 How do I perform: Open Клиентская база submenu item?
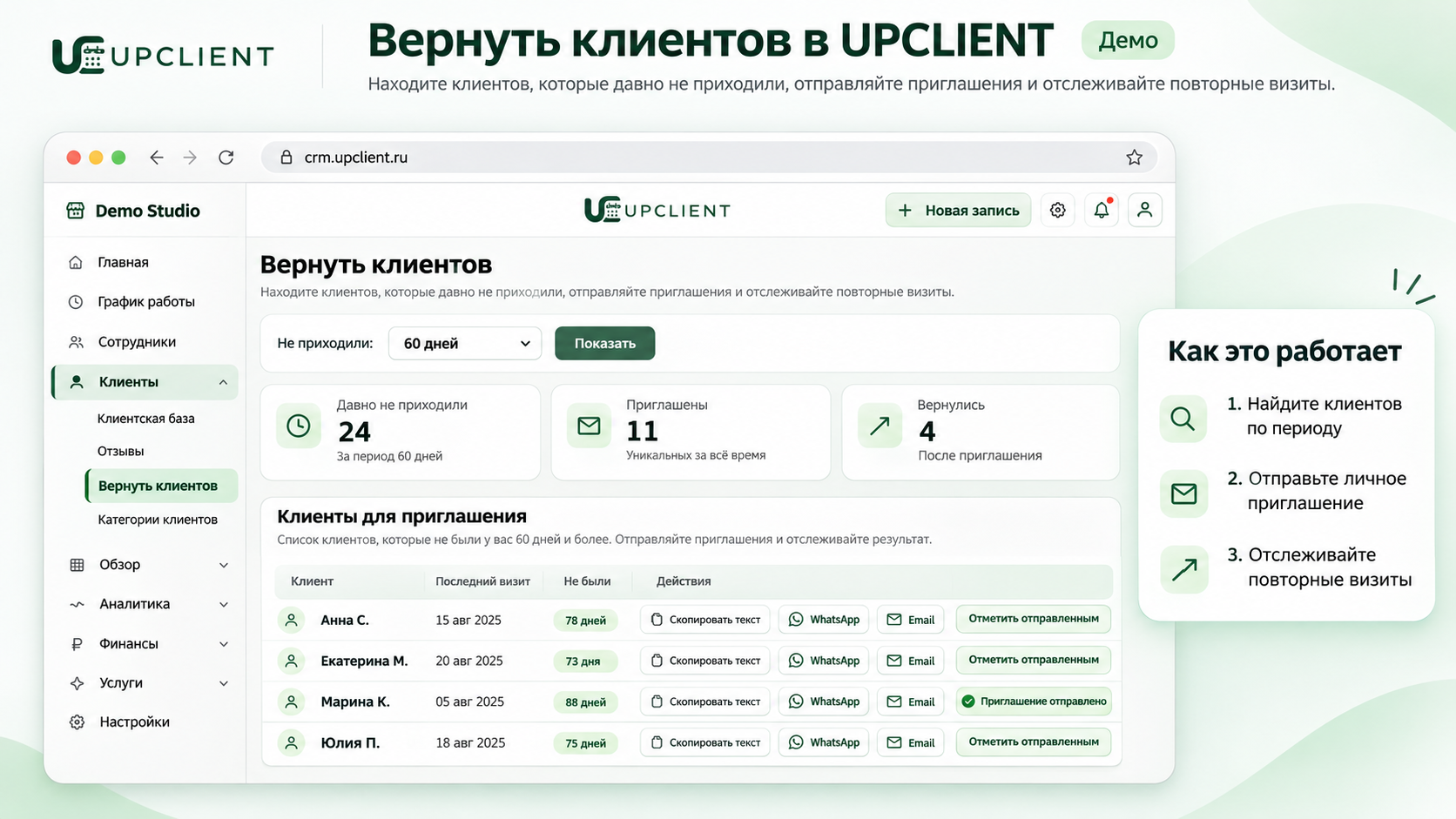coord(146,419)
